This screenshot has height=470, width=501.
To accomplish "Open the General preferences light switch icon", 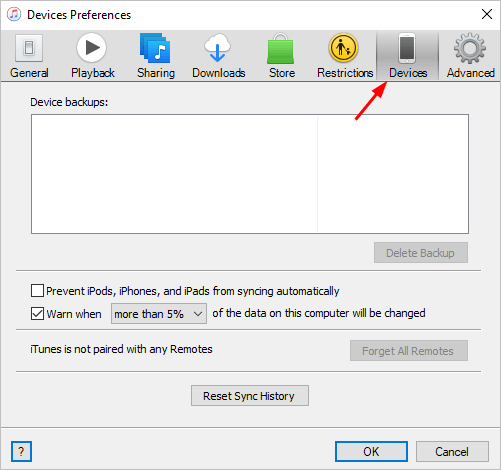I will point(29,48).
